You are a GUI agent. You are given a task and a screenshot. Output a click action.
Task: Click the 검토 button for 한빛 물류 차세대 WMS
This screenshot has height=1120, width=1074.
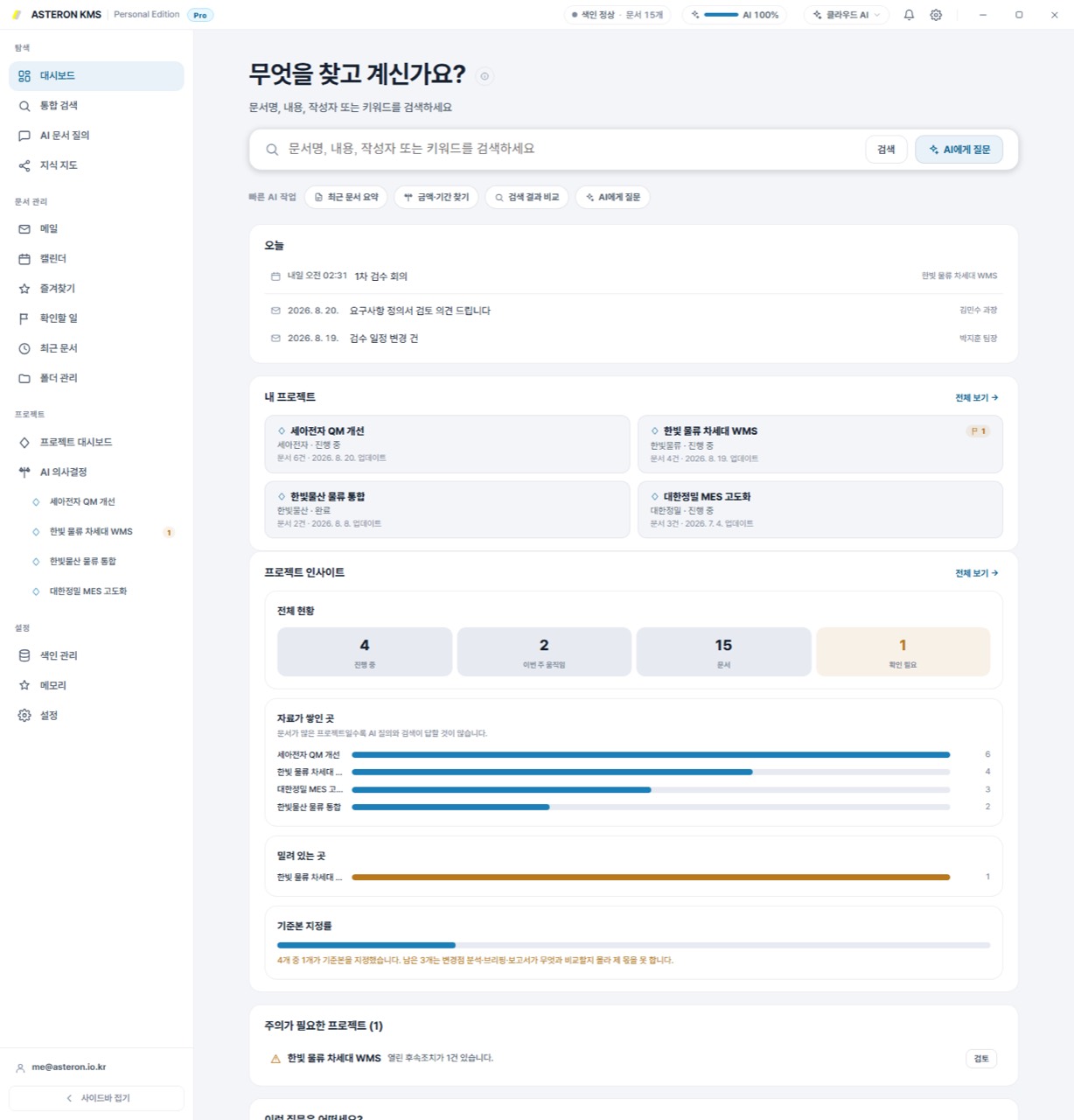[x=981, y=1059]
